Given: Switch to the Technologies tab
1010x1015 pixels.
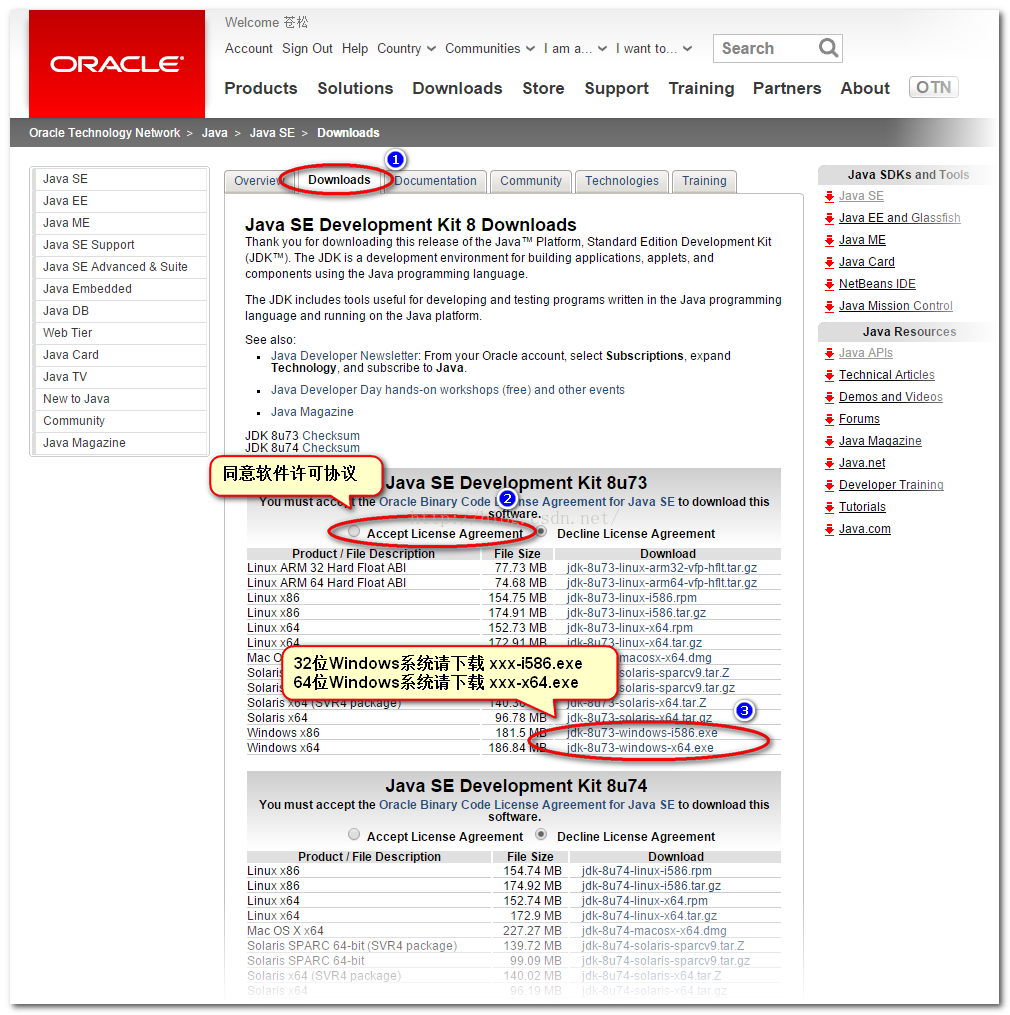Looking at the screenshot, I should point(622,181).
